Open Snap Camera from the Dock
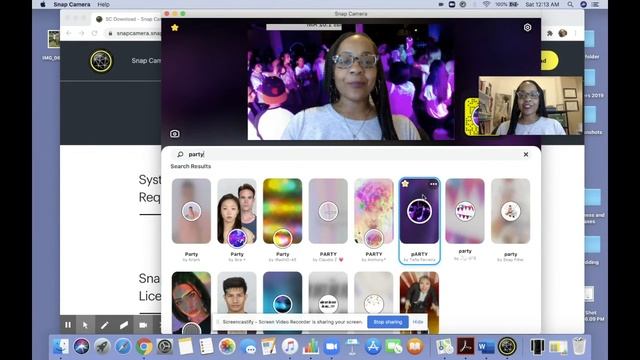Screen dimensions: 640x360 pyautogui.click(x=507, y=347)
